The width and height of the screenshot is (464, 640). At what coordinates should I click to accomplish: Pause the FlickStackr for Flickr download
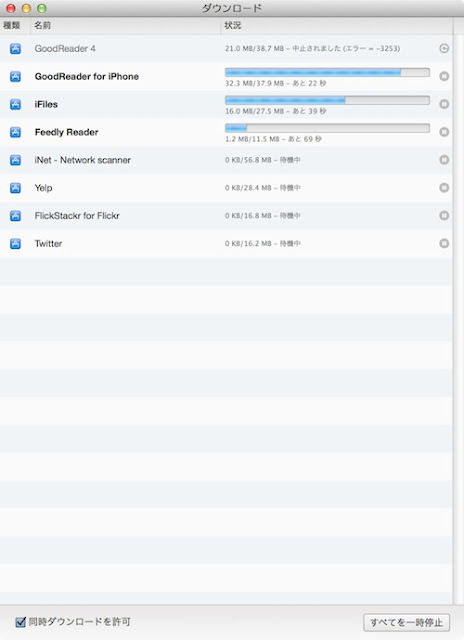tap(444, 216)
